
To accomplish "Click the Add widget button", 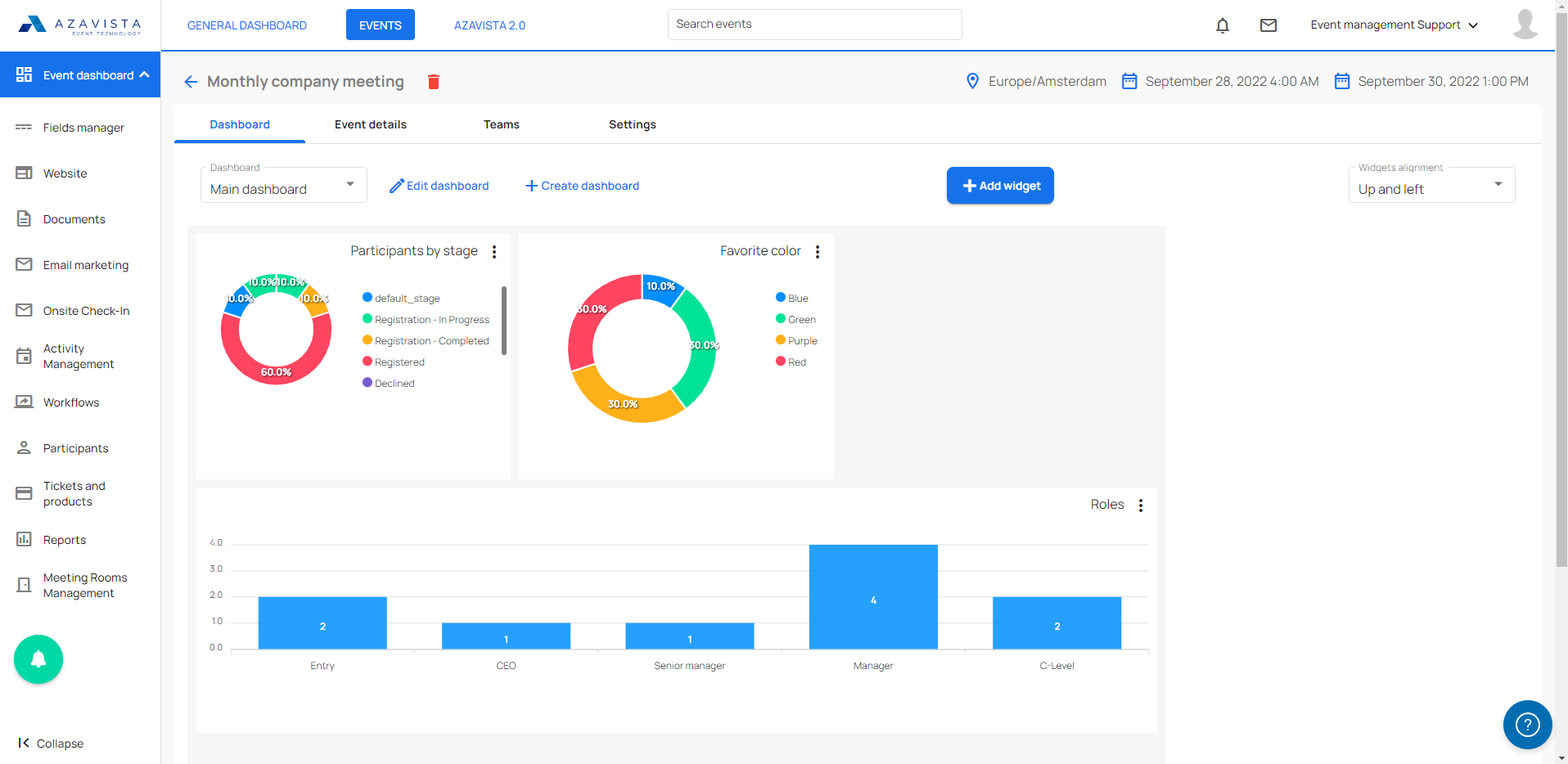I will 1000,186.
